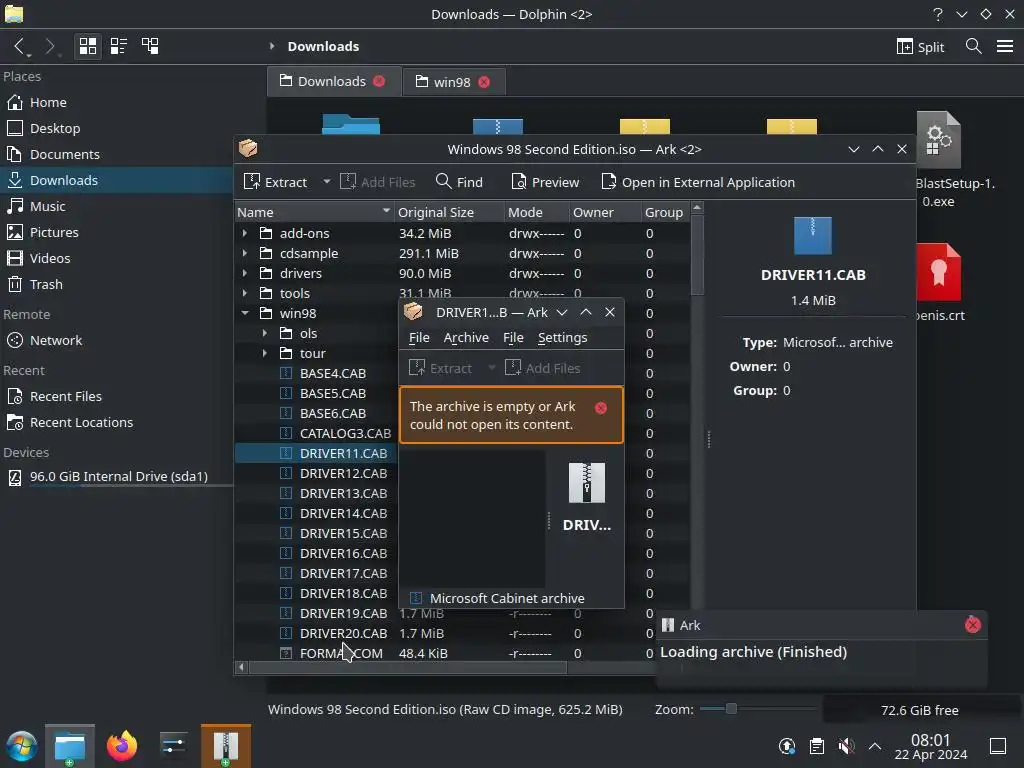Go forward in Dolphin navigation

tap(50, 46)
